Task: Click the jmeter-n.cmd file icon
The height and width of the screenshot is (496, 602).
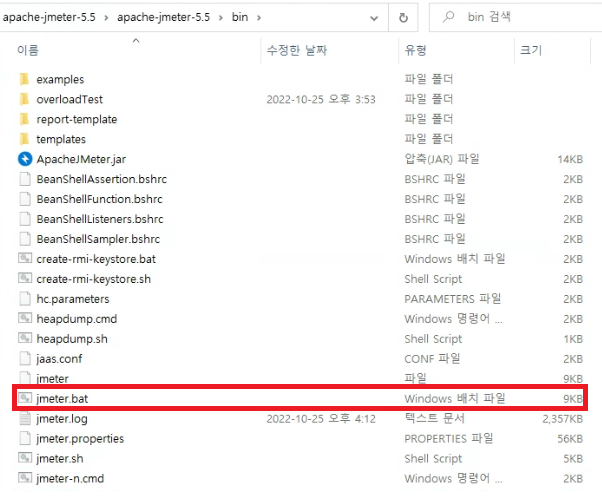Action: pos(25,478)
